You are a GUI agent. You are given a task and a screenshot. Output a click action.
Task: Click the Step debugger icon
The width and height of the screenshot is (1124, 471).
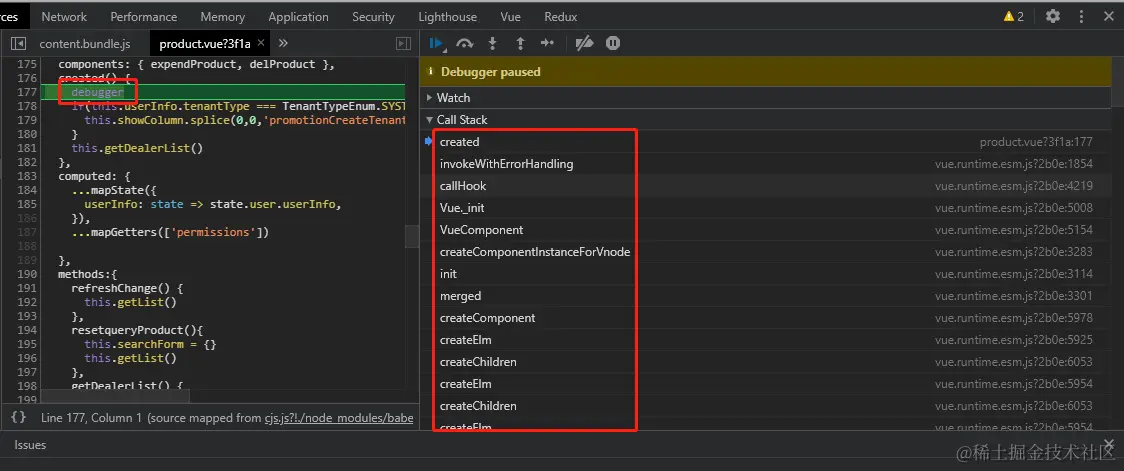[548, 44]
